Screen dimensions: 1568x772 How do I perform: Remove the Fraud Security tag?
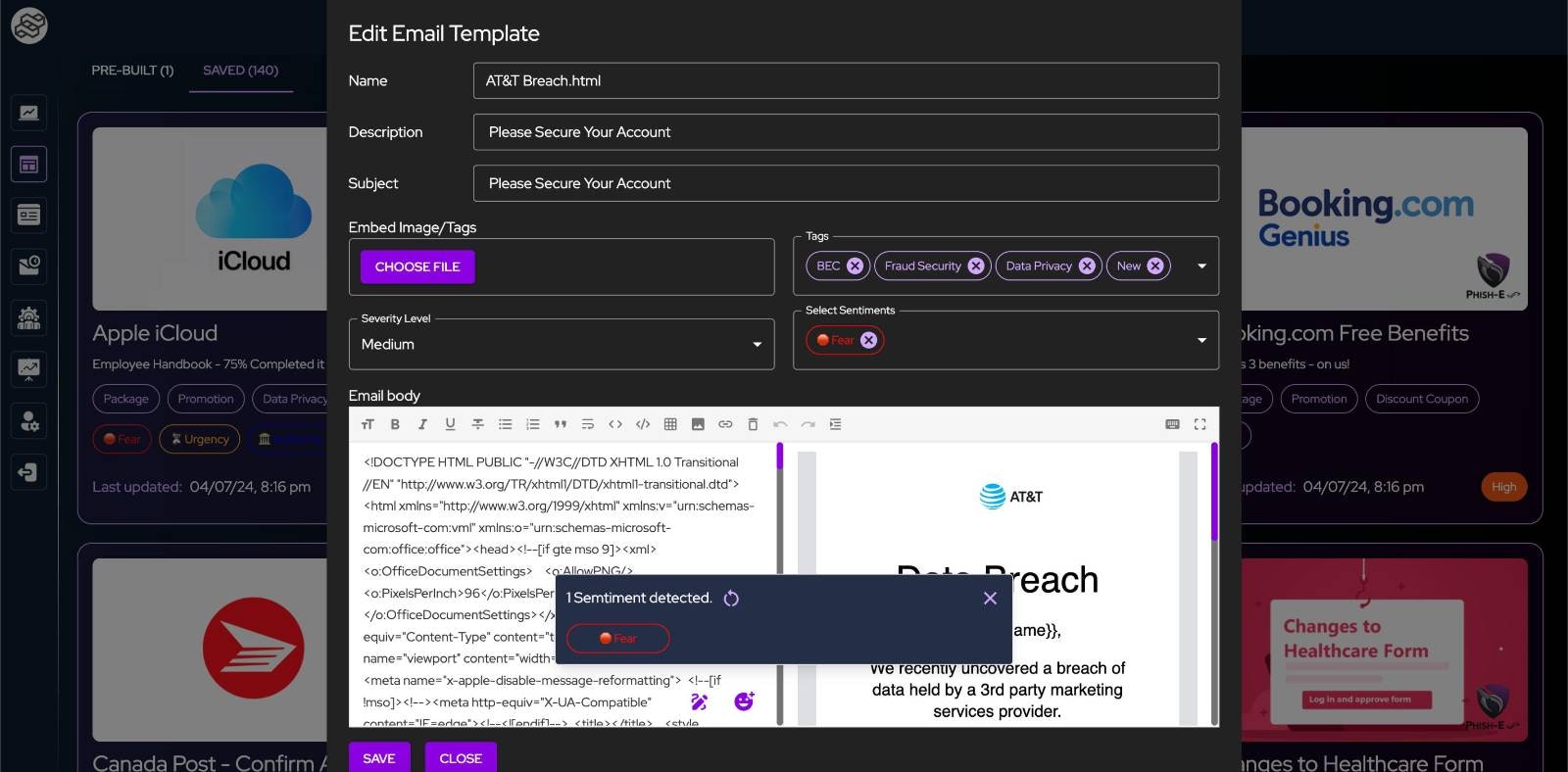click(x=975, y=265)
